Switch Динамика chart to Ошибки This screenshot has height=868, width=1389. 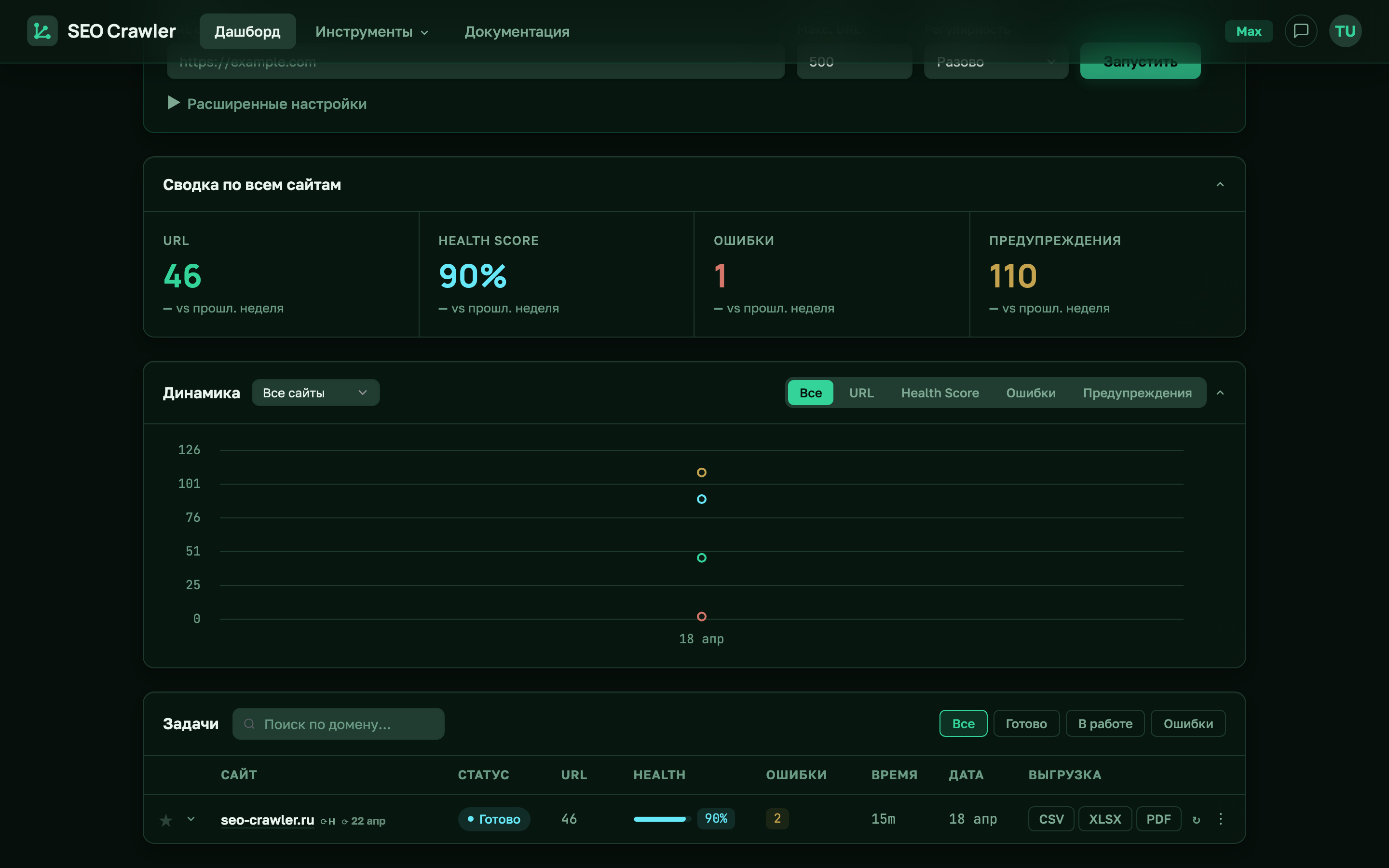1031,393
